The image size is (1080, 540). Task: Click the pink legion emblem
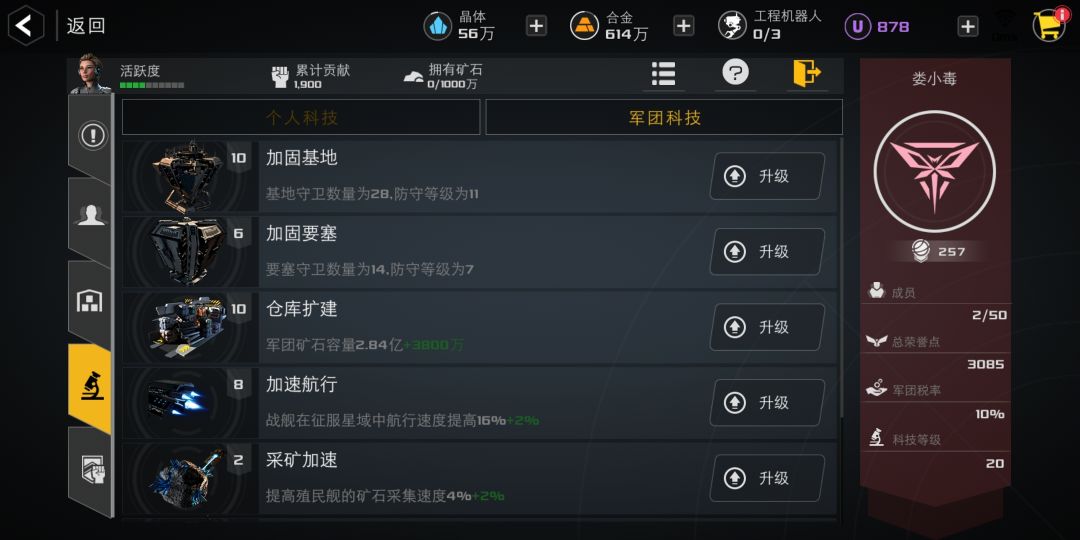click(934, 172)
